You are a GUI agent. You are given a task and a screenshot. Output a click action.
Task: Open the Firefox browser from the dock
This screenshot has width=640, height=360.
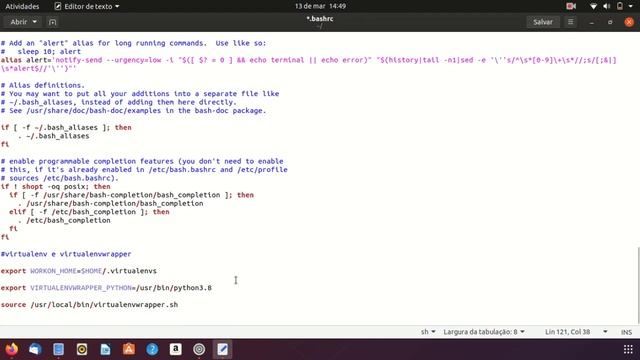pos(12,349)
